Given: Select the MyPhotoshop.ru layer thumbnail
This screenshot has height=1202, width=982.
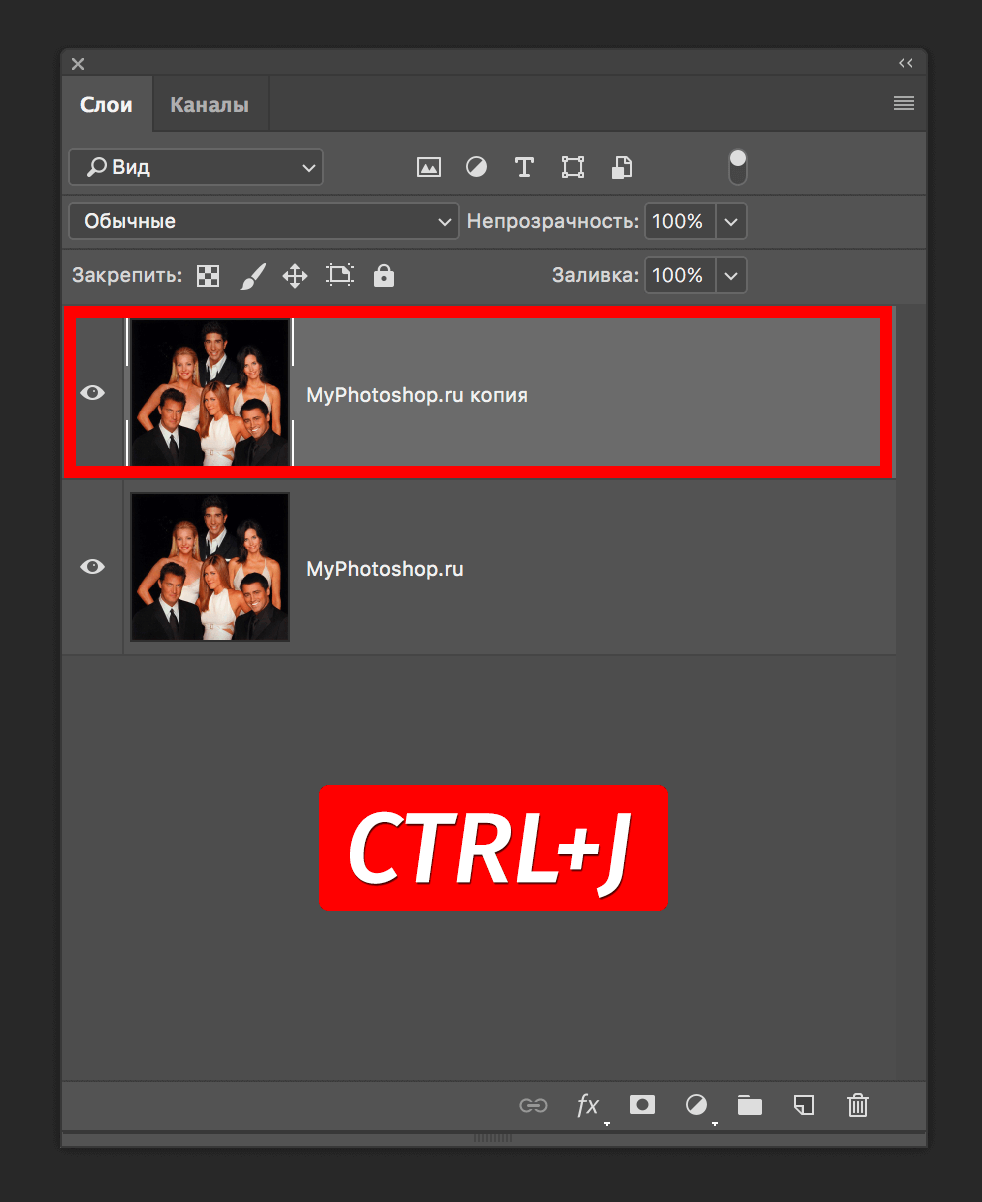Looking at the screenshot, I should pyautogui.click(x=210, y=567).
